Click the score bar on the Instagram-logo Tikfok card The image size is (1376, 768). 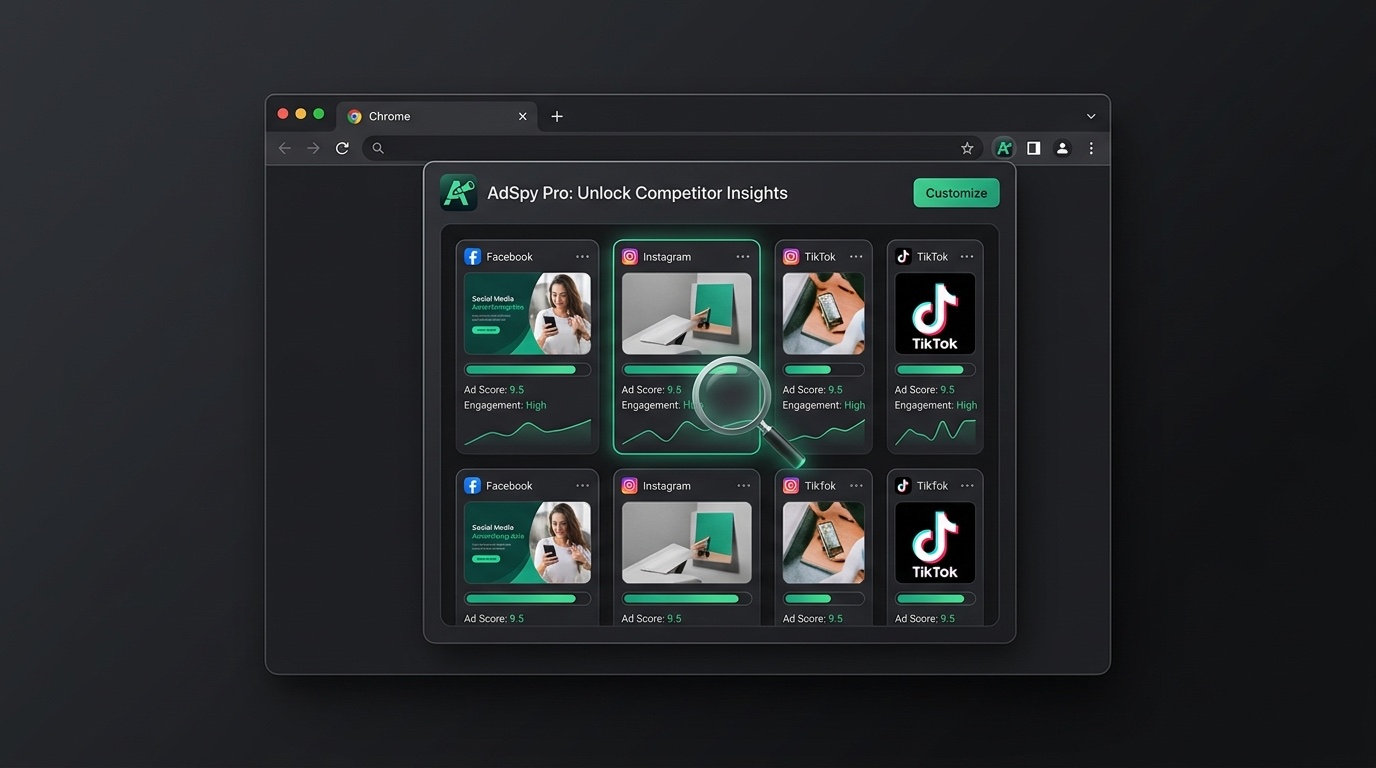click(824, 599)
